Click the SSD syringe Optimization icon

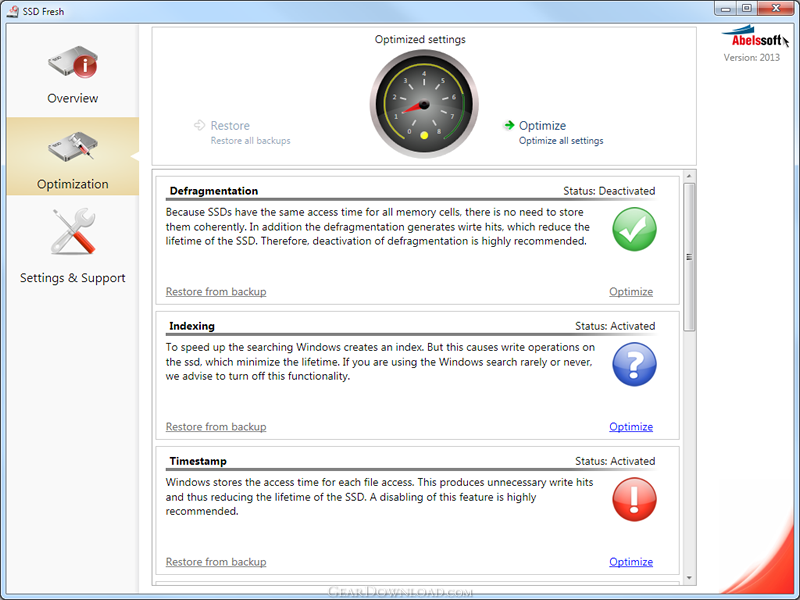point(72,146)
